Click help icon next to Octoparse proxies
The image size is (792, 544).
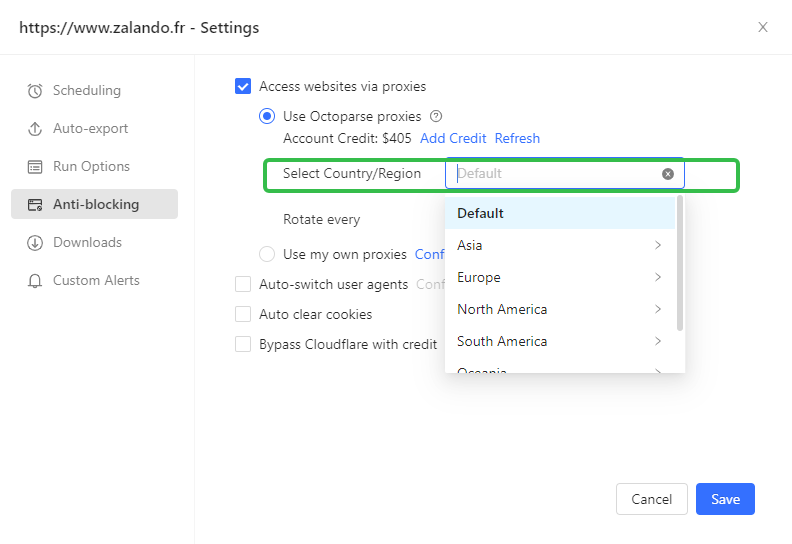pos(436,116)
